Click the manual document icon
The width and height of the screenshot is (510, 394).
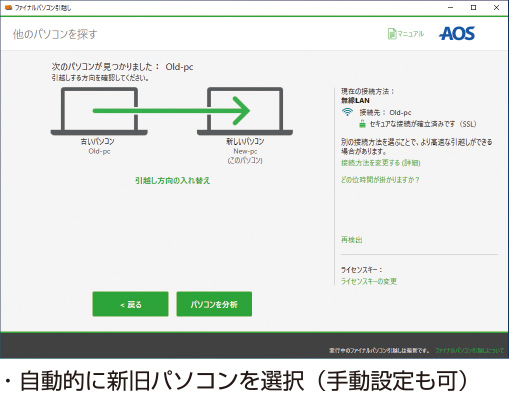click(x=392, y=34)
